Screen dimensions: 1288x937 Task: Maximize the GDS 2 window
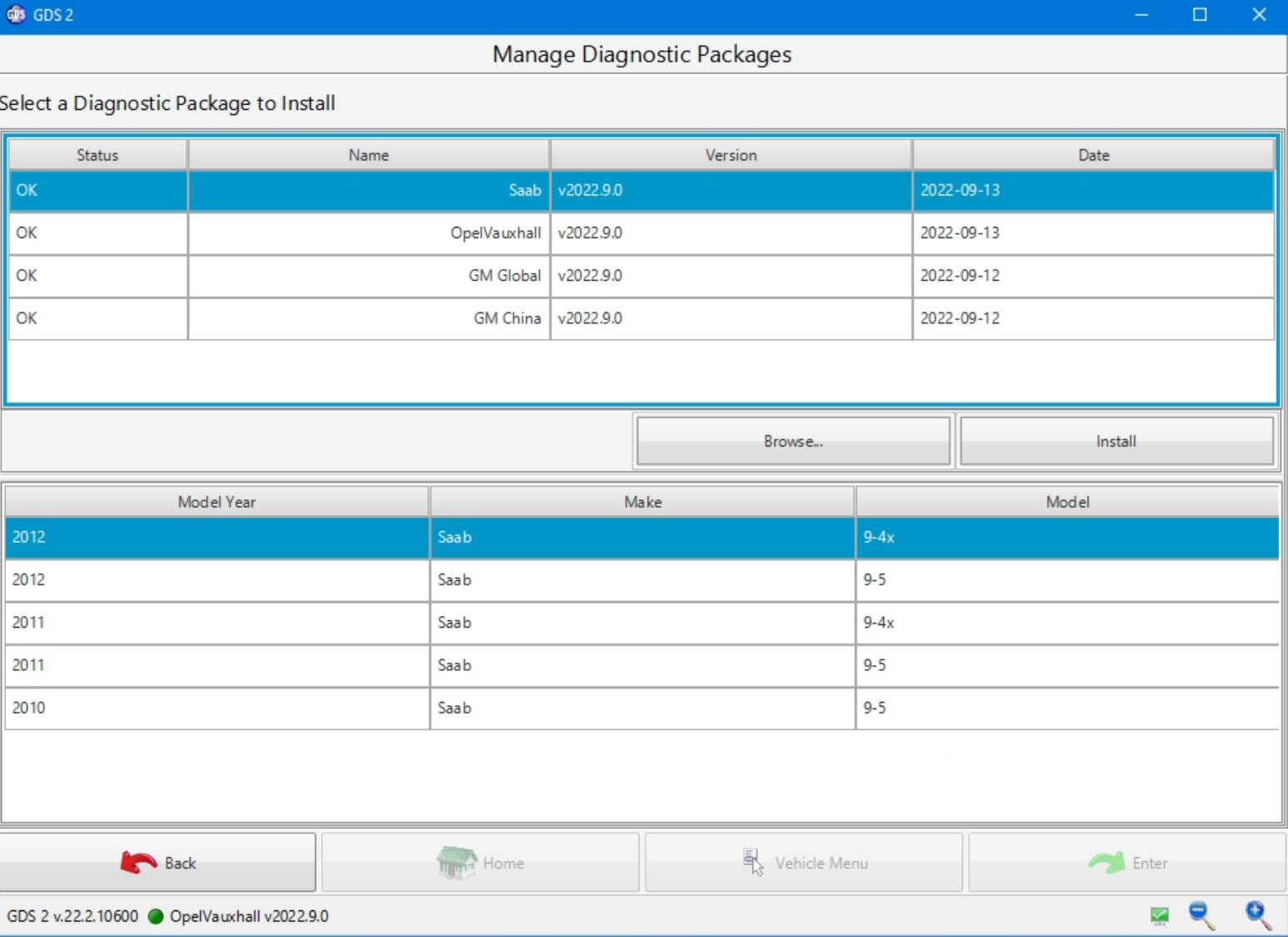pyautogui.click(x=1199, y=15)
